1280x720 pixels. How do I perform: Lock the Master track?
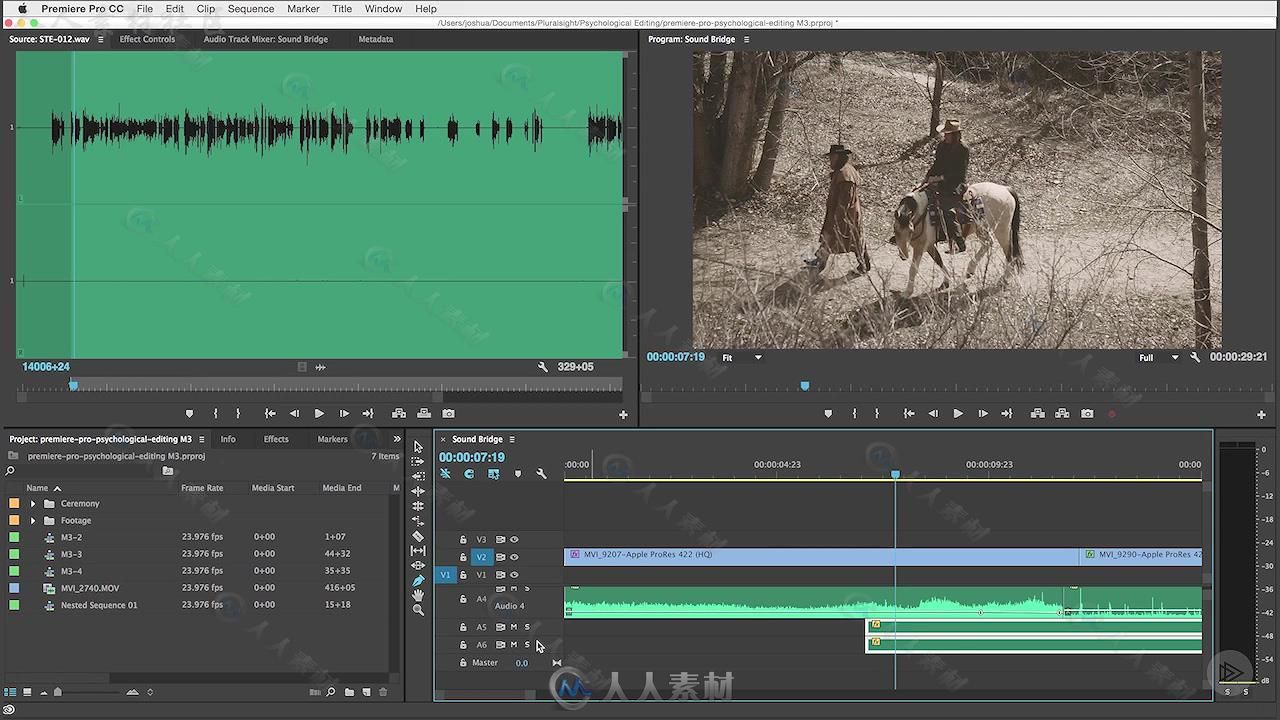coord(463,663)
